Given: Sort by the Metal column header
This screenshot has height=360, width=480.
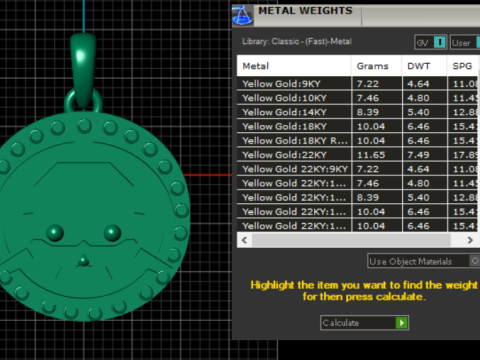Looking at the screenshot, I should tap(294, 66).
